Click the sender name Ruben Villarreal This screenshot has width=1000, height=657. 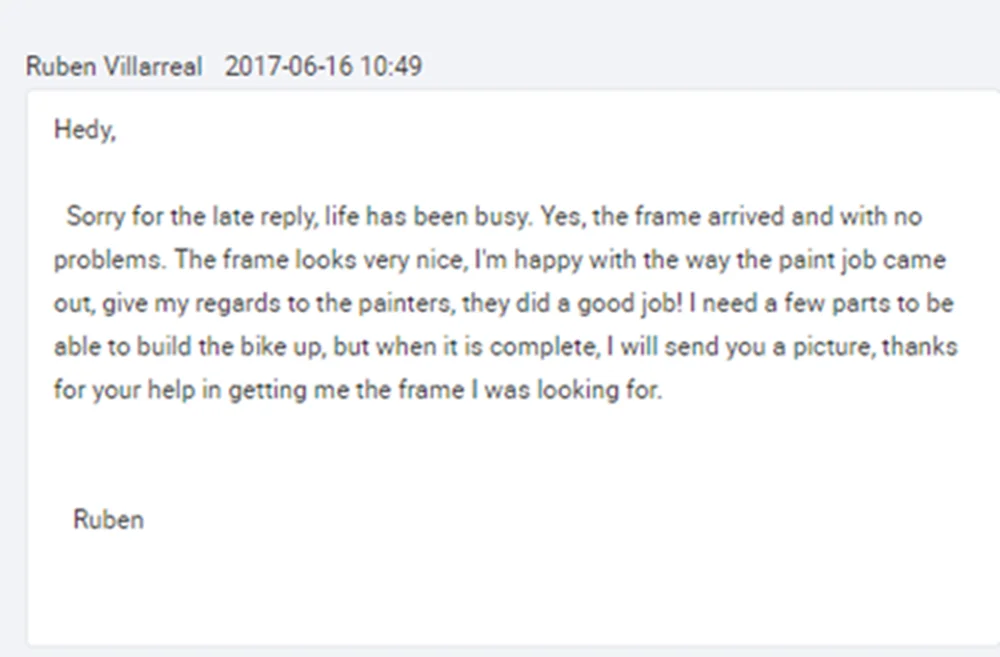click(114, 66)
